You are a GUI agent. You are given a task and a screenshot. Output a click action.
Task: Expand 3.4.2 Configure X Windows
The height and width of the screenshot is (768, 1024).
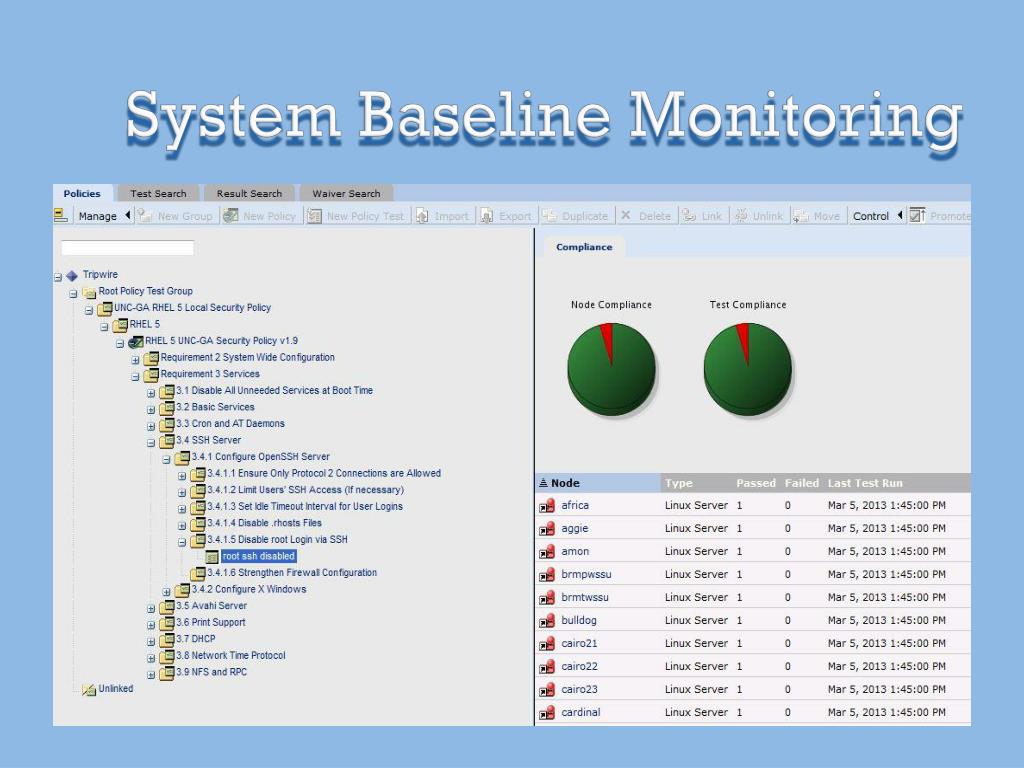(167, 592)
